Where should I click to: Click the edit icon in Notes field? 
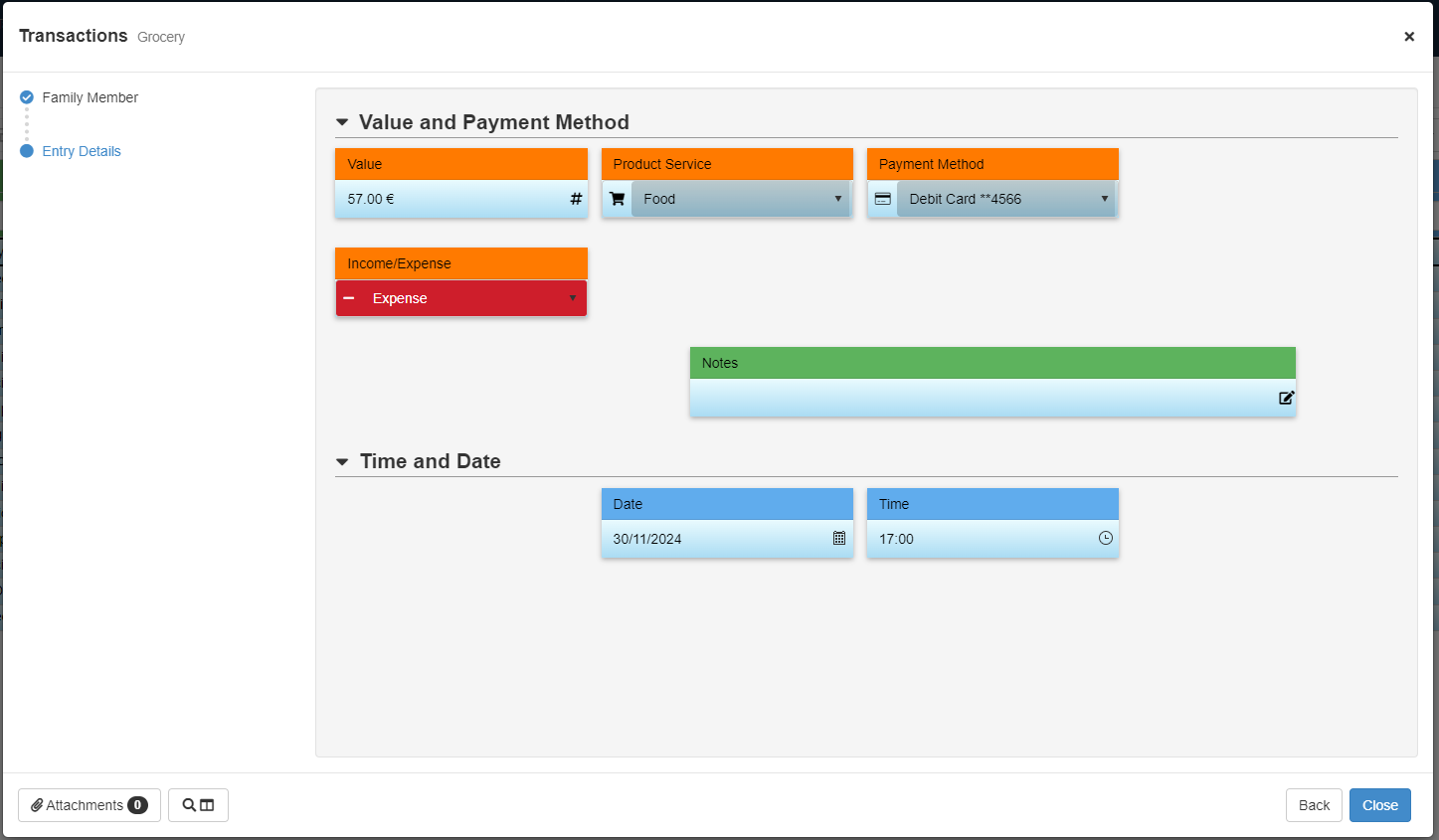[x=1286, y=398]
